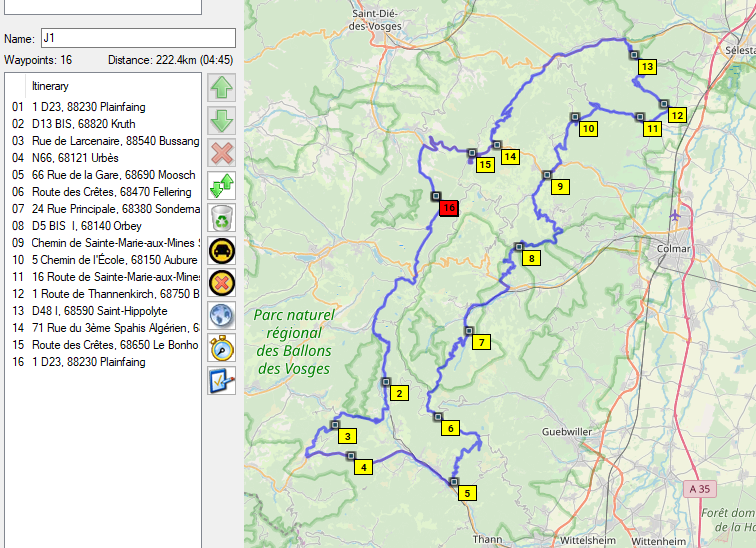
Task: Click the yellow car icon
Action: coord(221,251)
